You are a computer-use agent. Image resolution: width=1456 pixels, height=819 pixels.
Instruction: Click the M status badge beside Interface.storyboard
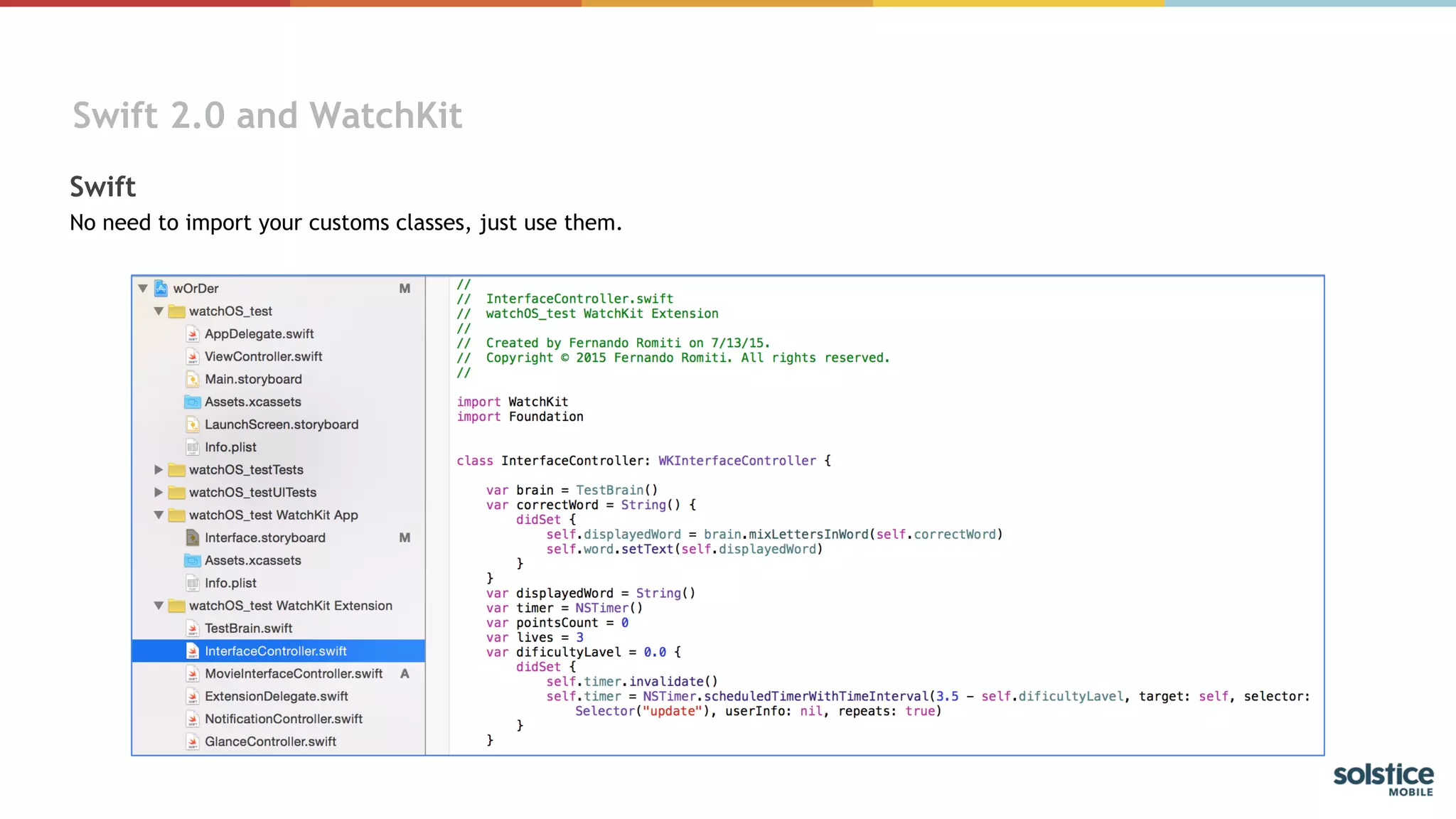405,538
